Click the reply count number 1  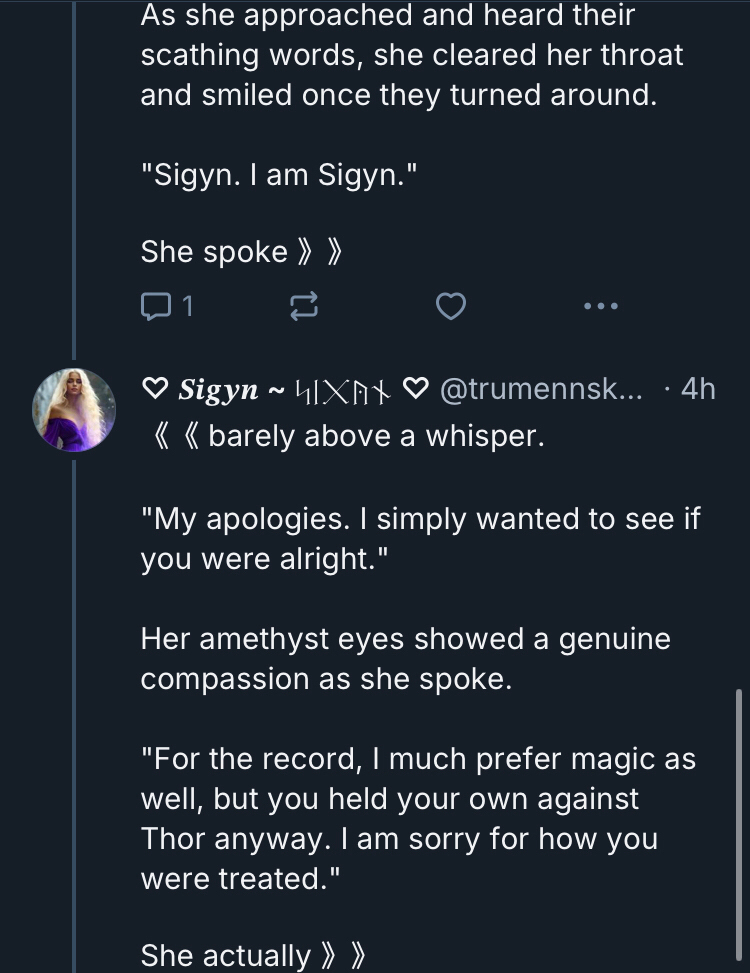tap(186, 307)
